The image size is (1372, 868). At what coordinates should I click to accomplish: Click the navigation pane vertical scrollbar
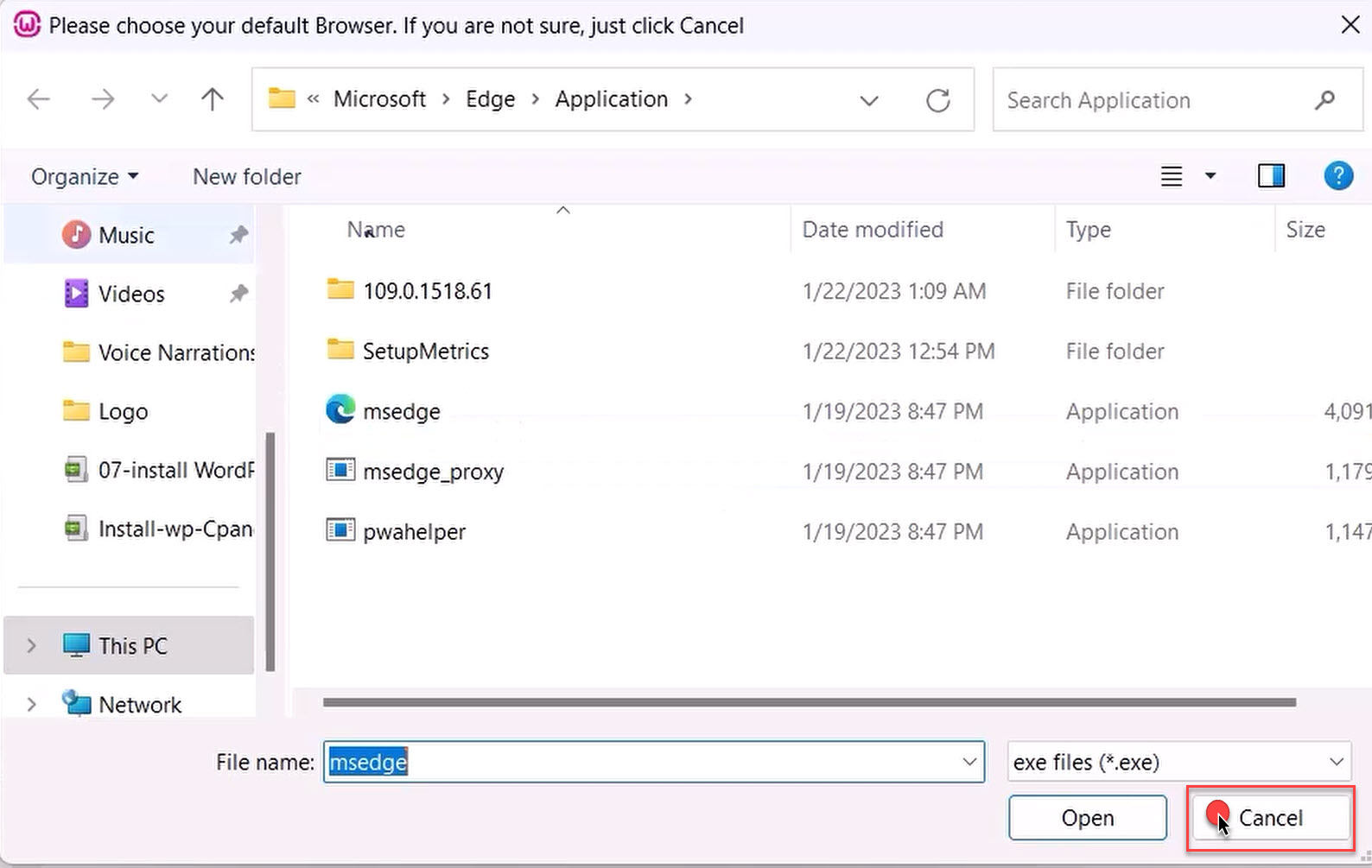tap(270, 551)
